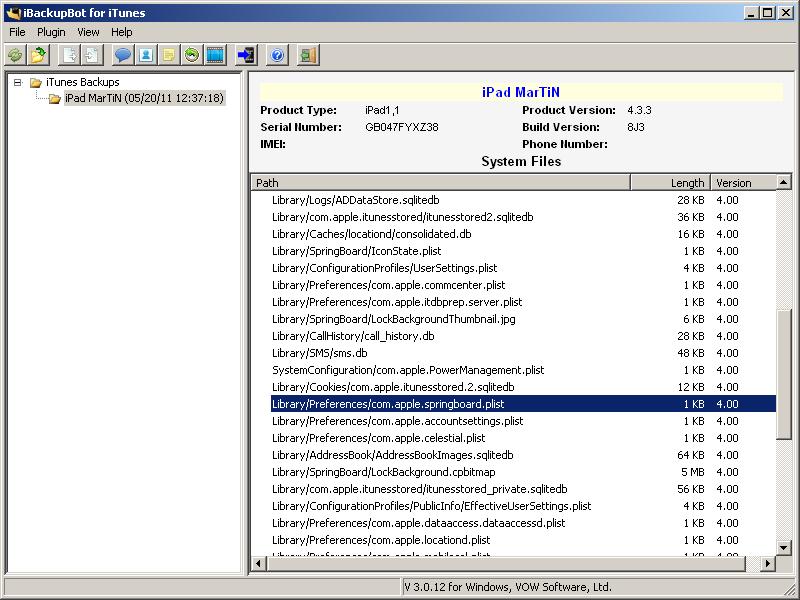
Task: Click the horizontal scroll left arrow
Action: click(259, 563)
